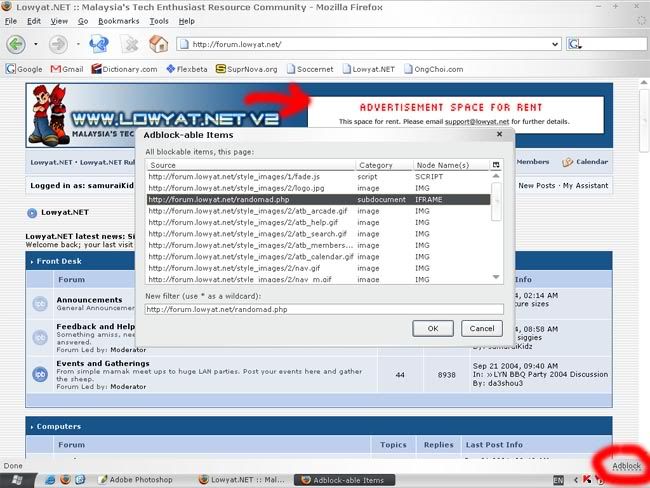Switch to Adblock-able Items taskbar window
650x488 pixels.
(x=344, y=480)
